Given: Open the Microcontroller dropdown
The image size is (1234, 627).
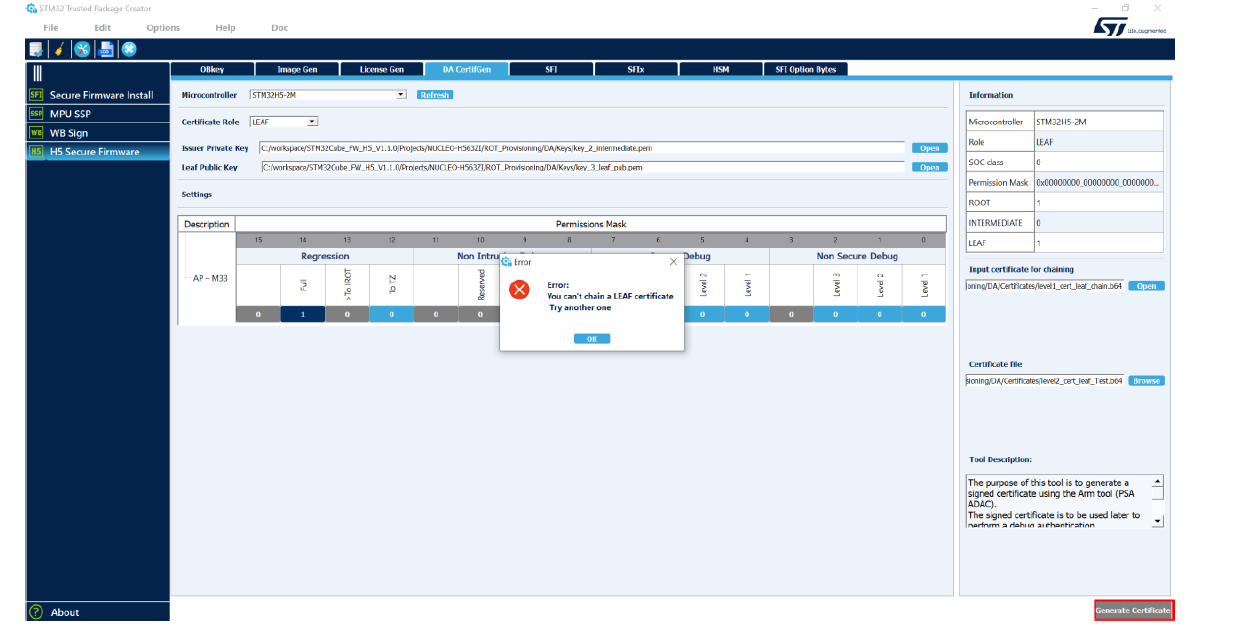Looking at the screenshot, I should click(328, 95).
